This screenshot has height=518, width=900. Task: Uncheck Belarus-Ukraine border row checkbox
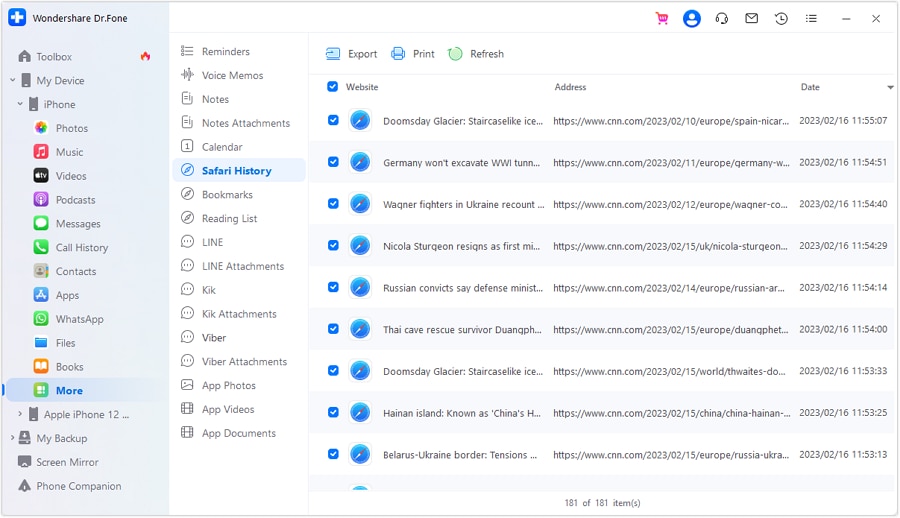(x=333, y=454)
